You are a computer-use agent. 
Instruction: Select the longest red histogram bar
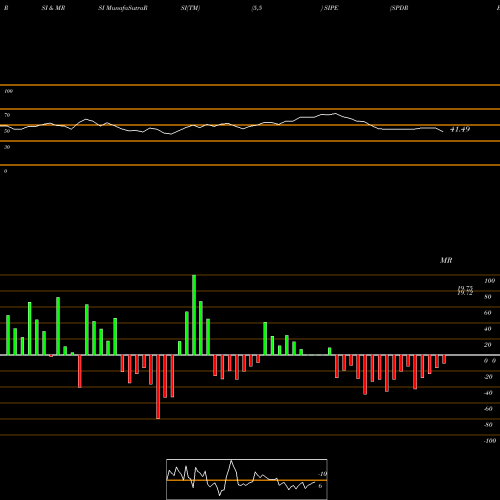158,387
